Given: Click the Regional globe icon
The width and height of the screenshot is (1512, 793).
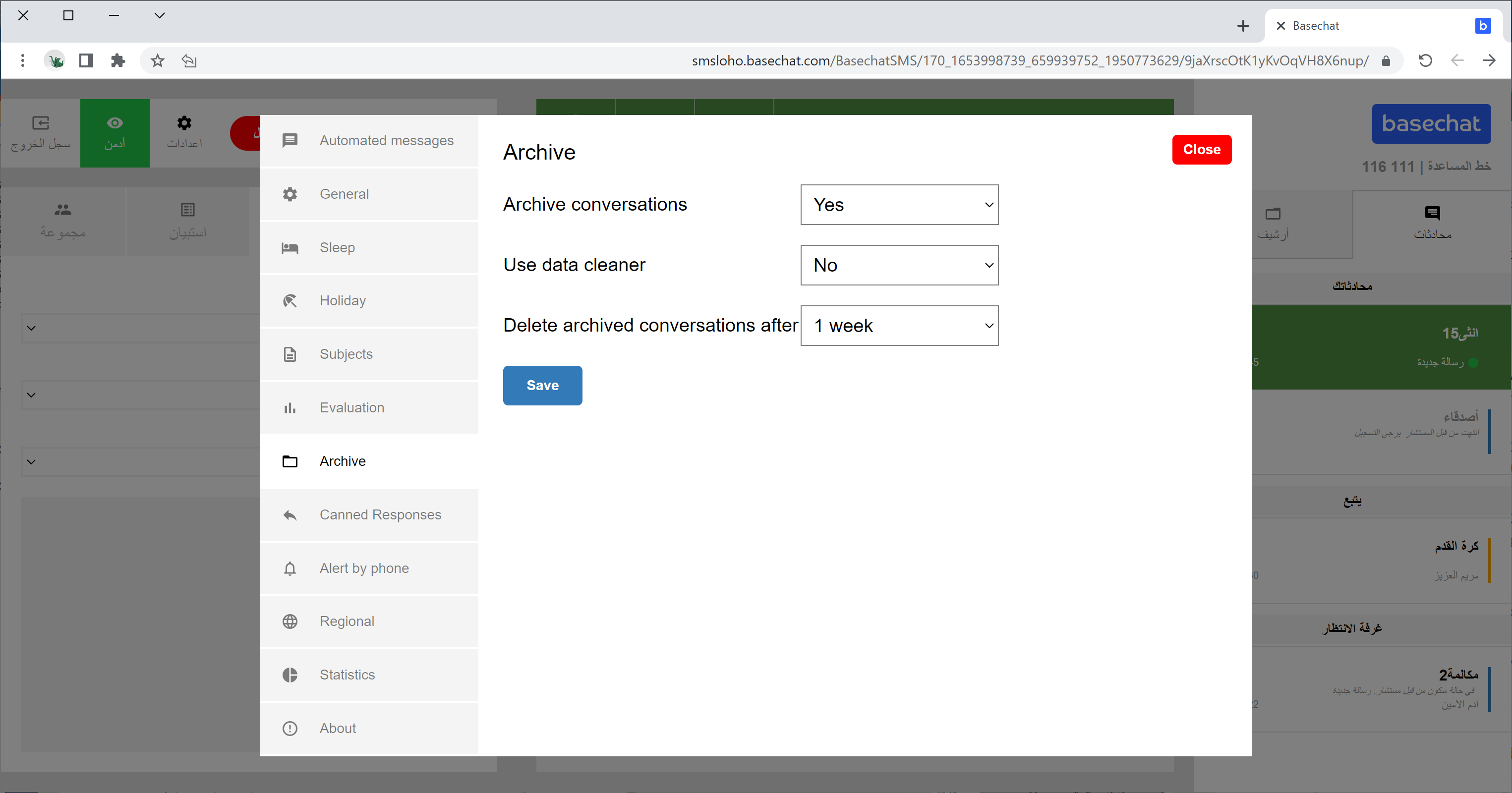Looking at the screenshot, I should point(290,622).
